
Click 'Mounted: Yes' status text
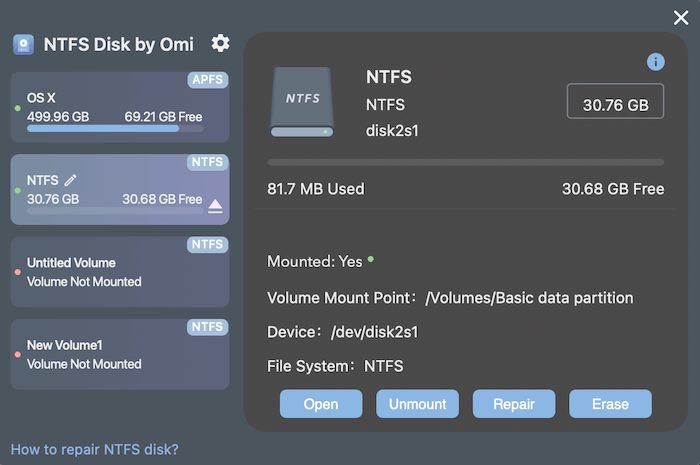point(315,262)
